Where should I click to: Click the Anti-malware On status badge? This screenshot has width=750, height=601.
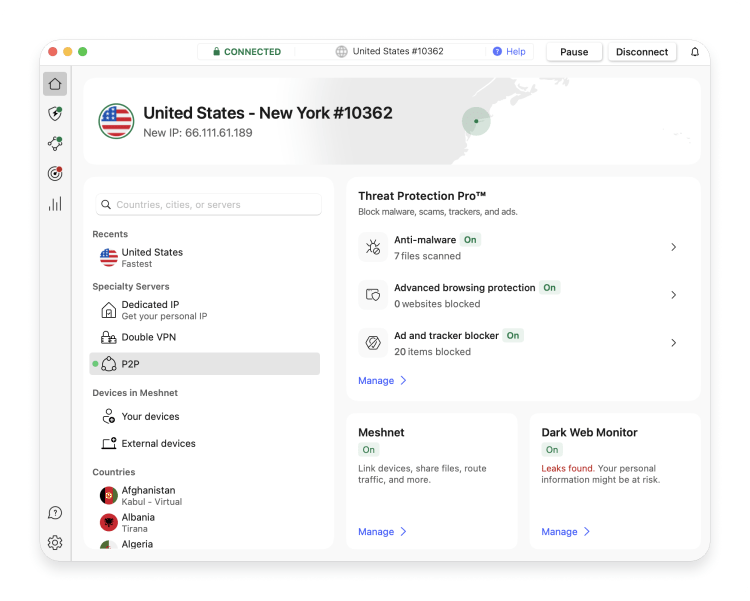coord(470,240)
